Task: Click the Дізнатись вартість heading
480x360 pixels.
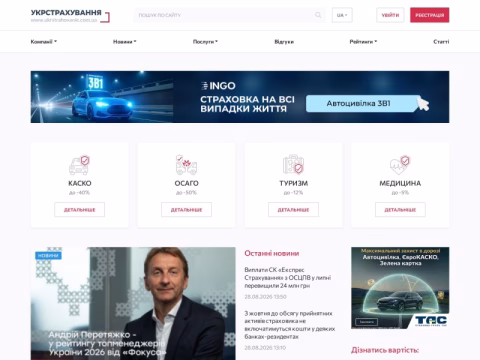Action: pyautogui.click(x=385, y=350)
